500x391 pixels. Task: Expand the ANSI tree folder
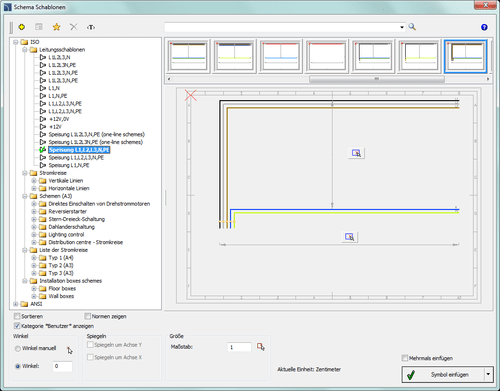coord(15,304)
